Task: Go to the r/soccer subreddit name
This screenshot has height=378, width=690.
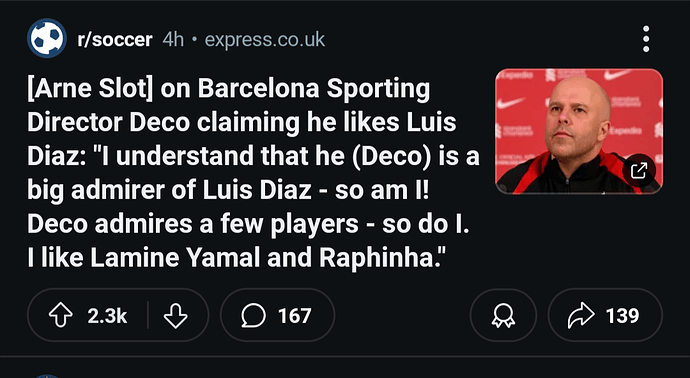Action: tap(114, 40)
